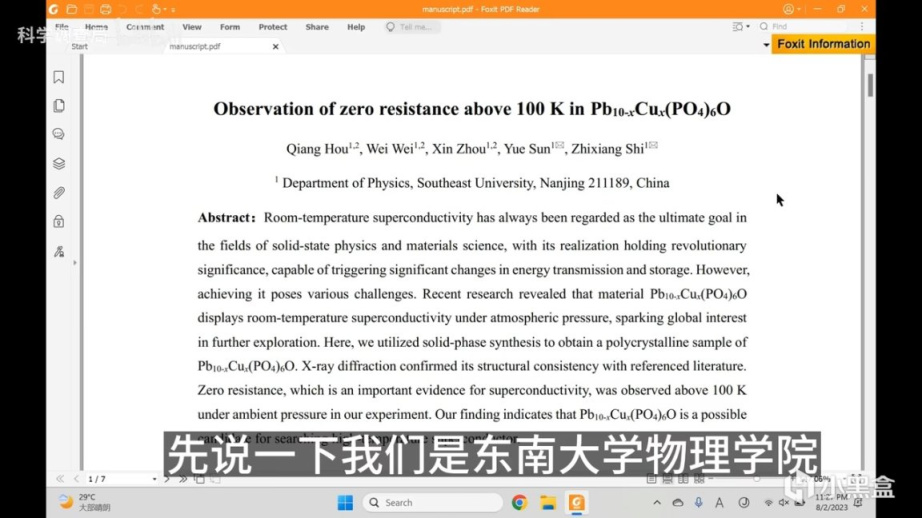The width and height of the screenshot is (922, 518).
Task: Open the Home ribbon tab
Action: (96, 27)
